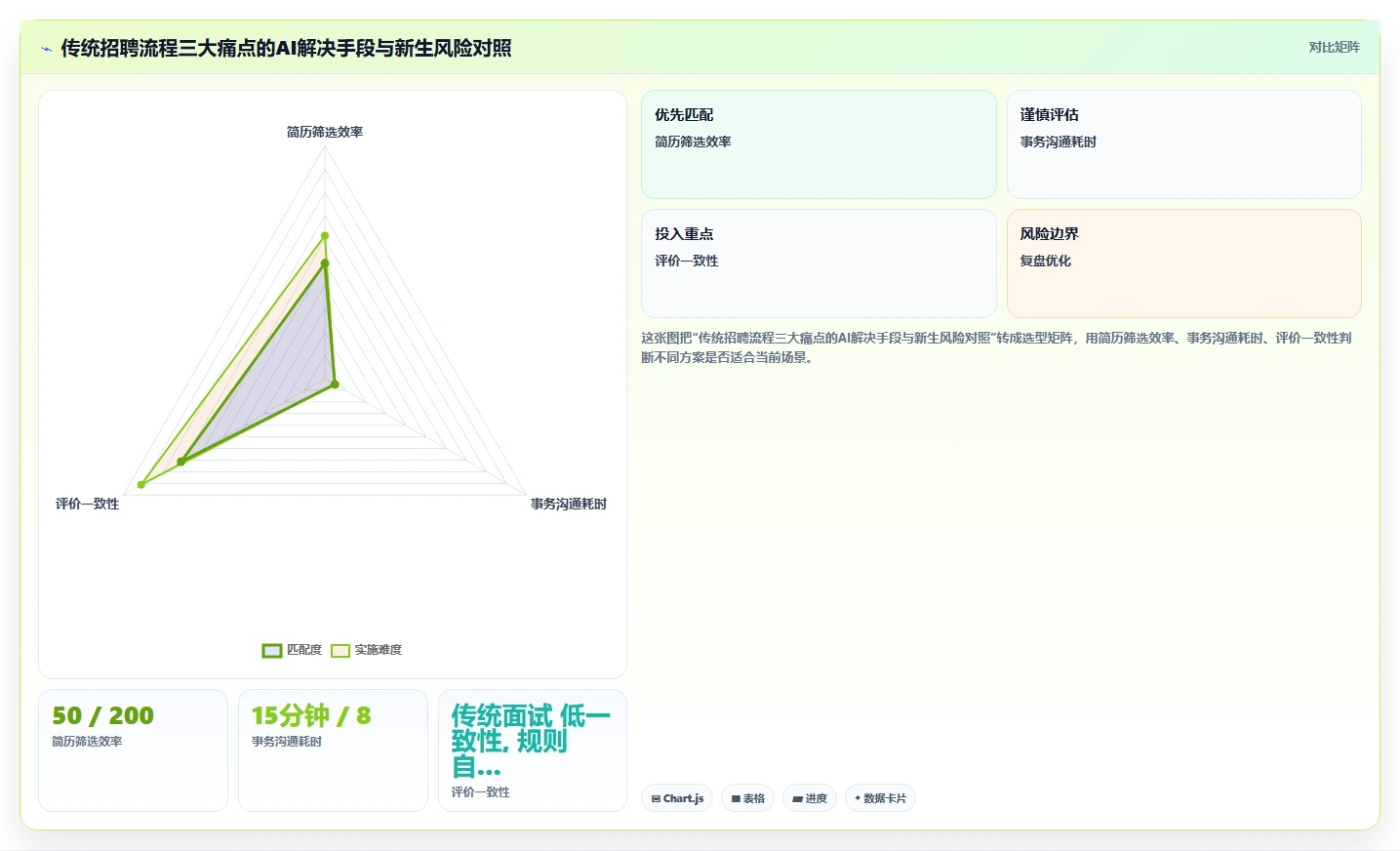Click 事务沟通耗时 inside the 谨慎评估 card

pyautogui.click(x=1059, y=142)
